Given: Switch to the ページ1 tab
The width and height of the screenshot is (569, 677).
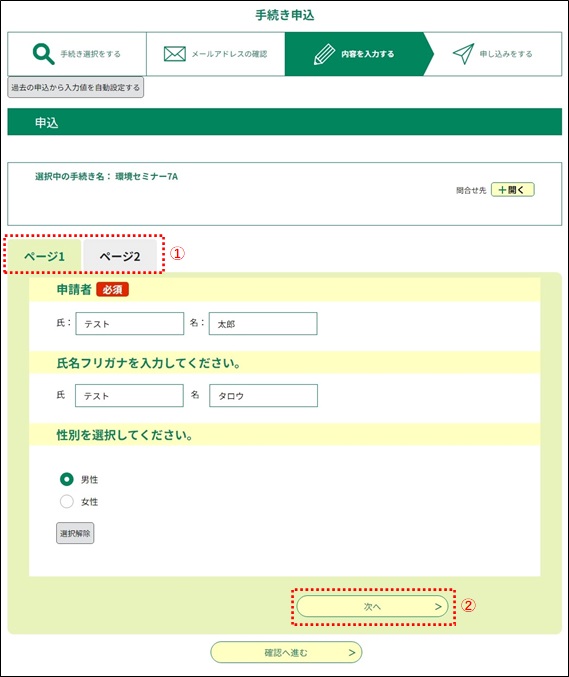Looking at the screenshot, I should point(44,256).
